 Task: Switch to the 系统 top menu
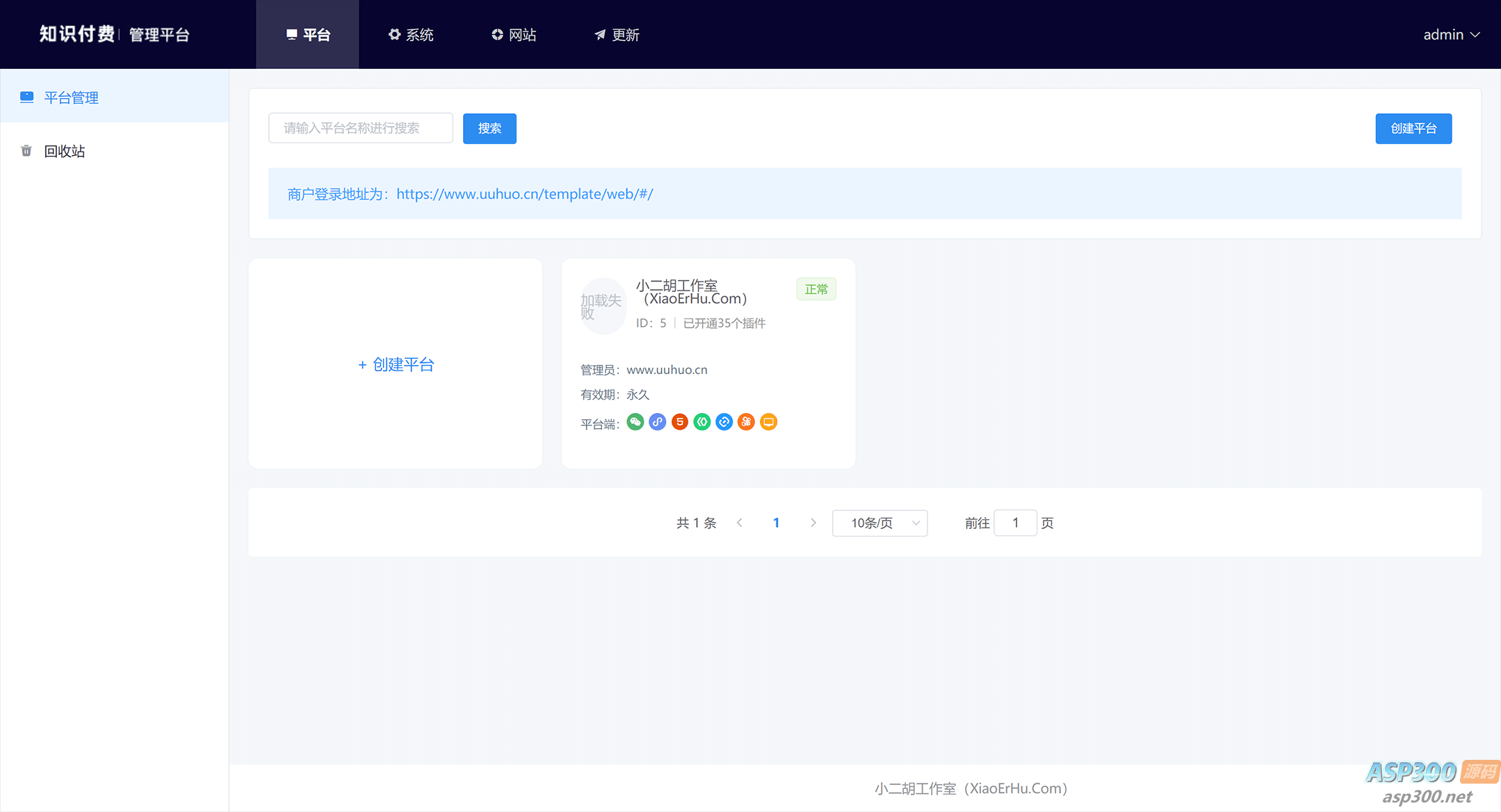click(411, 35)
